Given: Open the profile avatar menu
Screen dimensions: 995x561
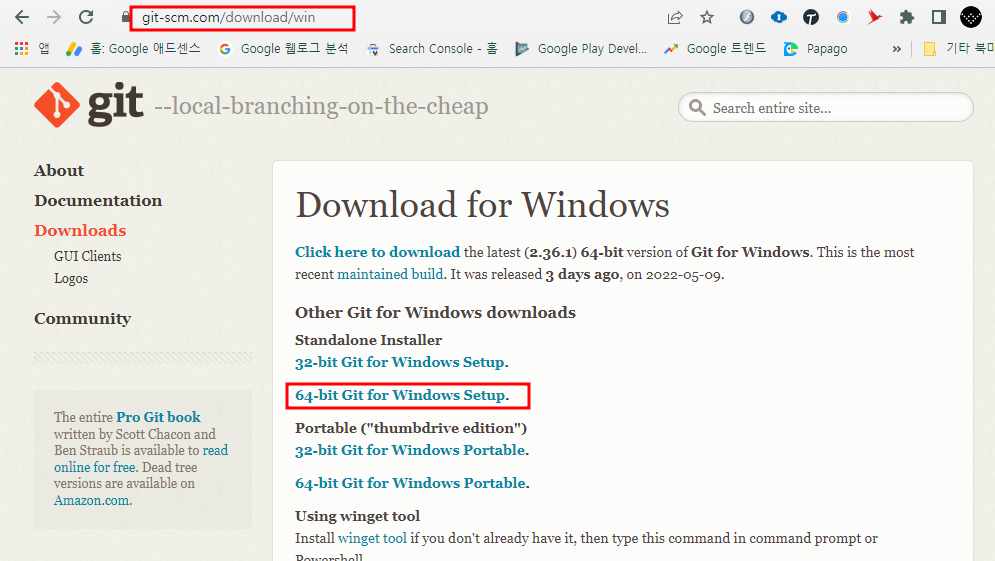Looking at the screenshot, I should tap(971, 17).
